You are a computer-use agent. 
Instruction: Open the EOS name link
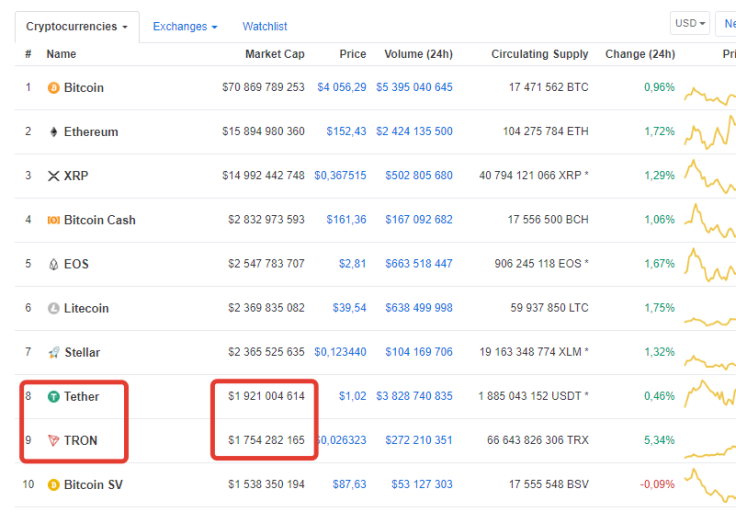click(77, 264)
